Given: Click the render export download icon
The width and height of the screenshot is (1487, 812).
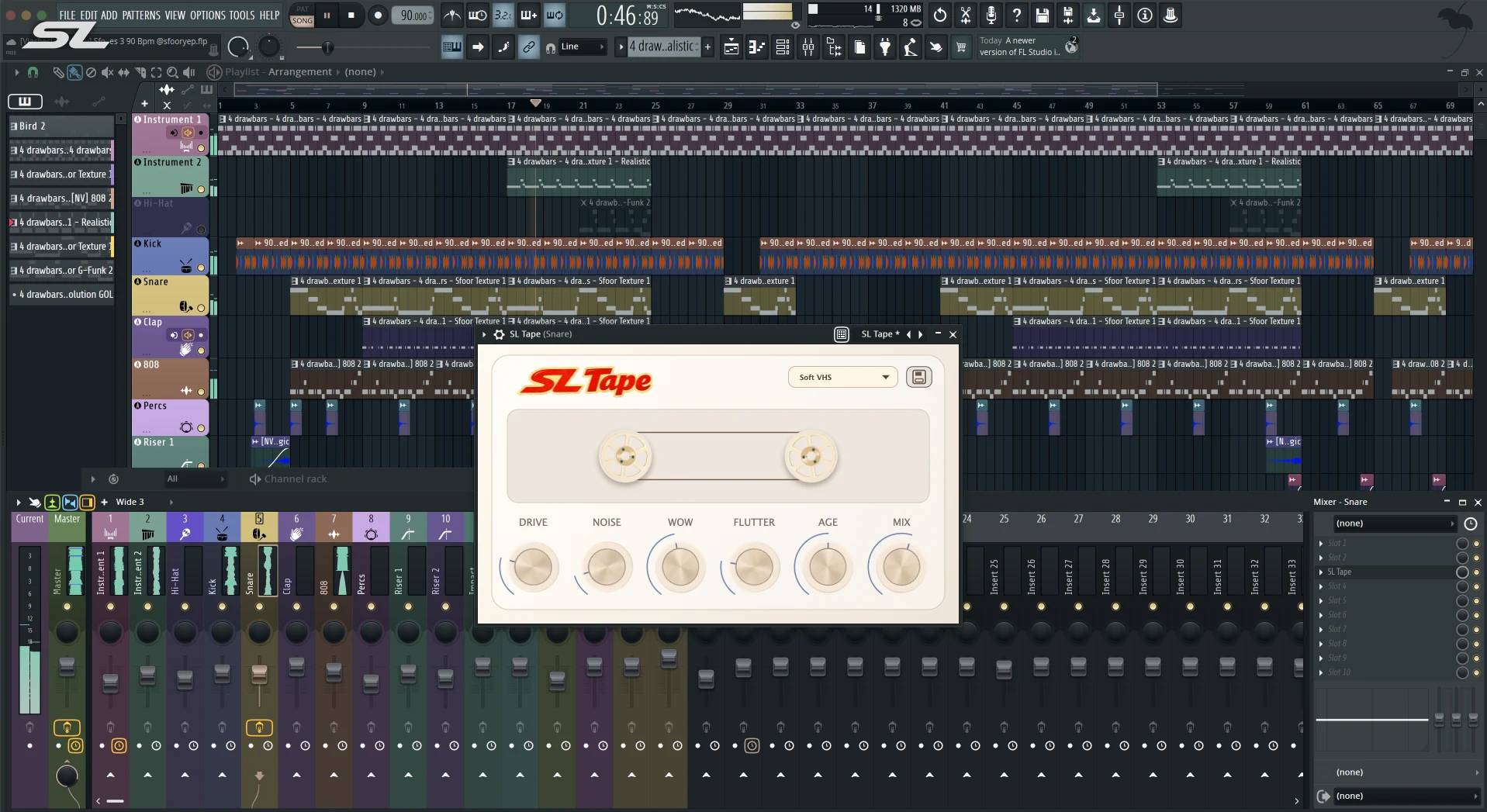Looking at the screenshot, I should [x=1093, y=15].
